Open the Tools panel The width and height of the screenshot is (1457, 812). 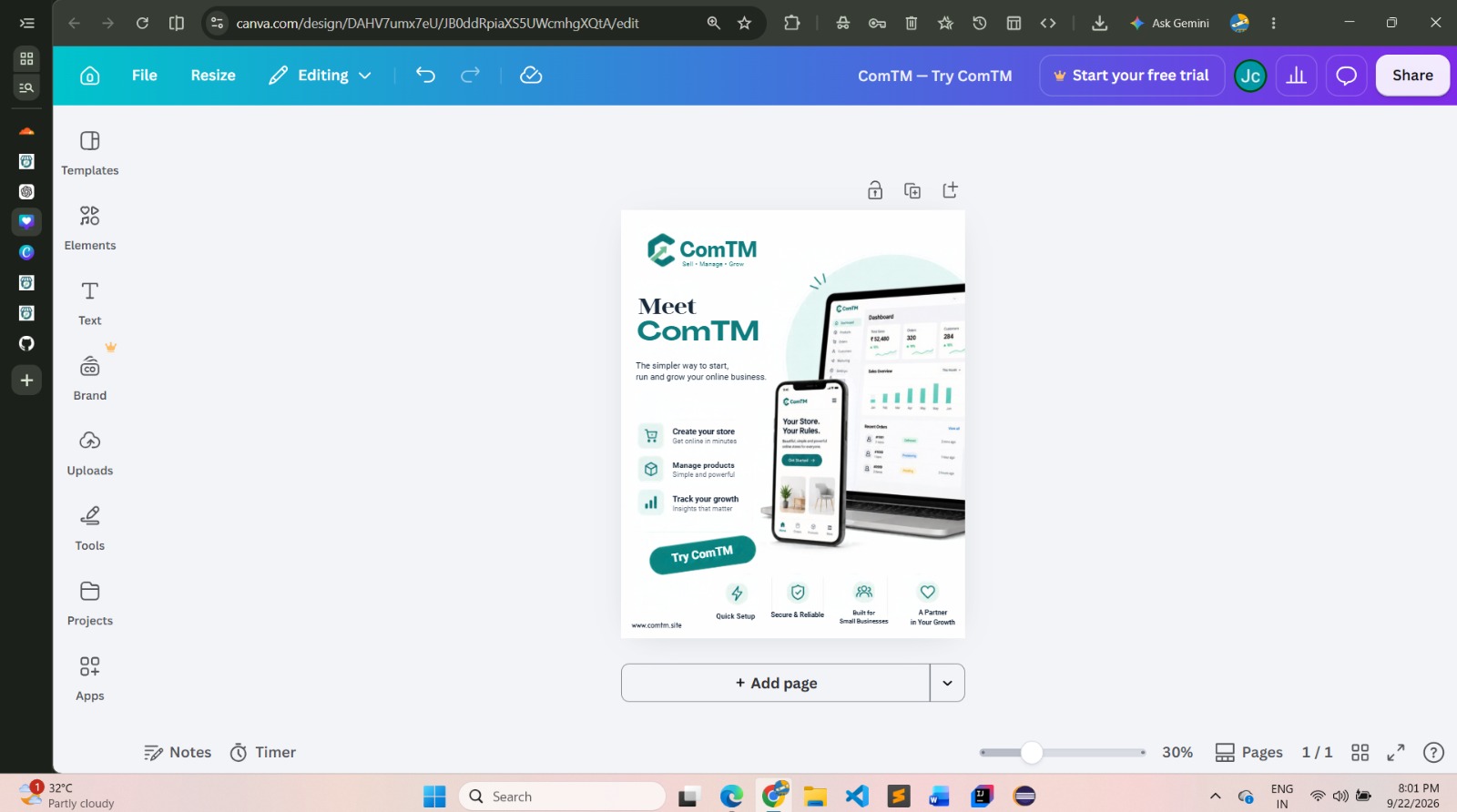pos(89,528)
